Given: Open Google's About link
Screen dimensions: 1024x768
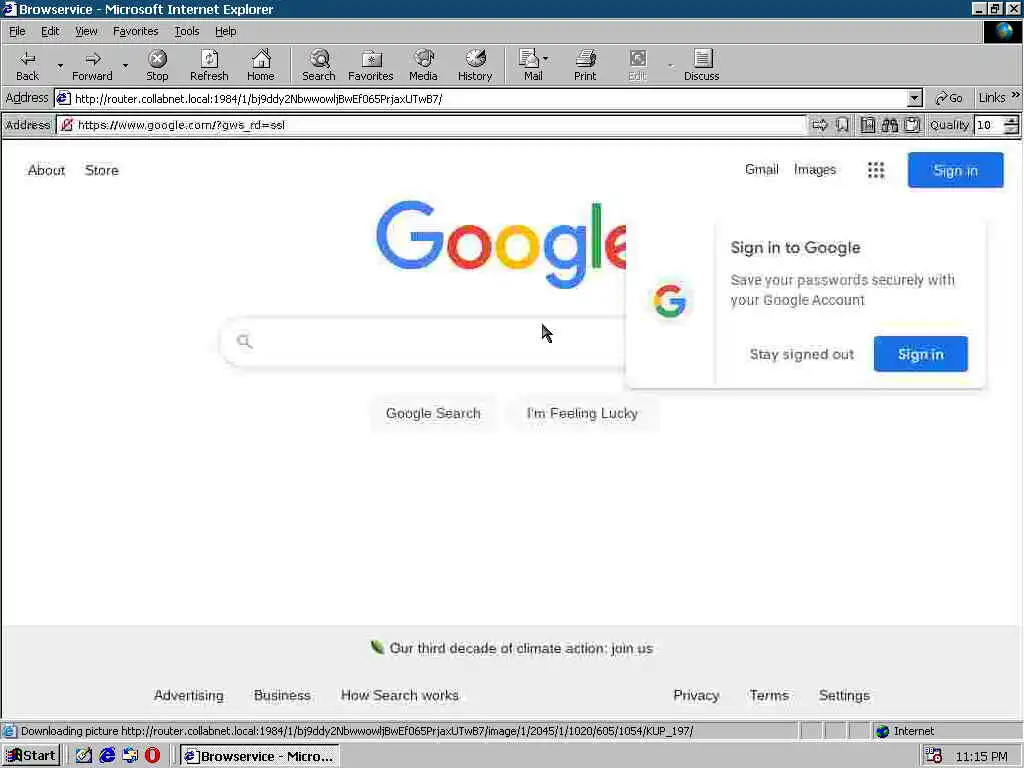Looking at the screenshot, I should (46, 170).
